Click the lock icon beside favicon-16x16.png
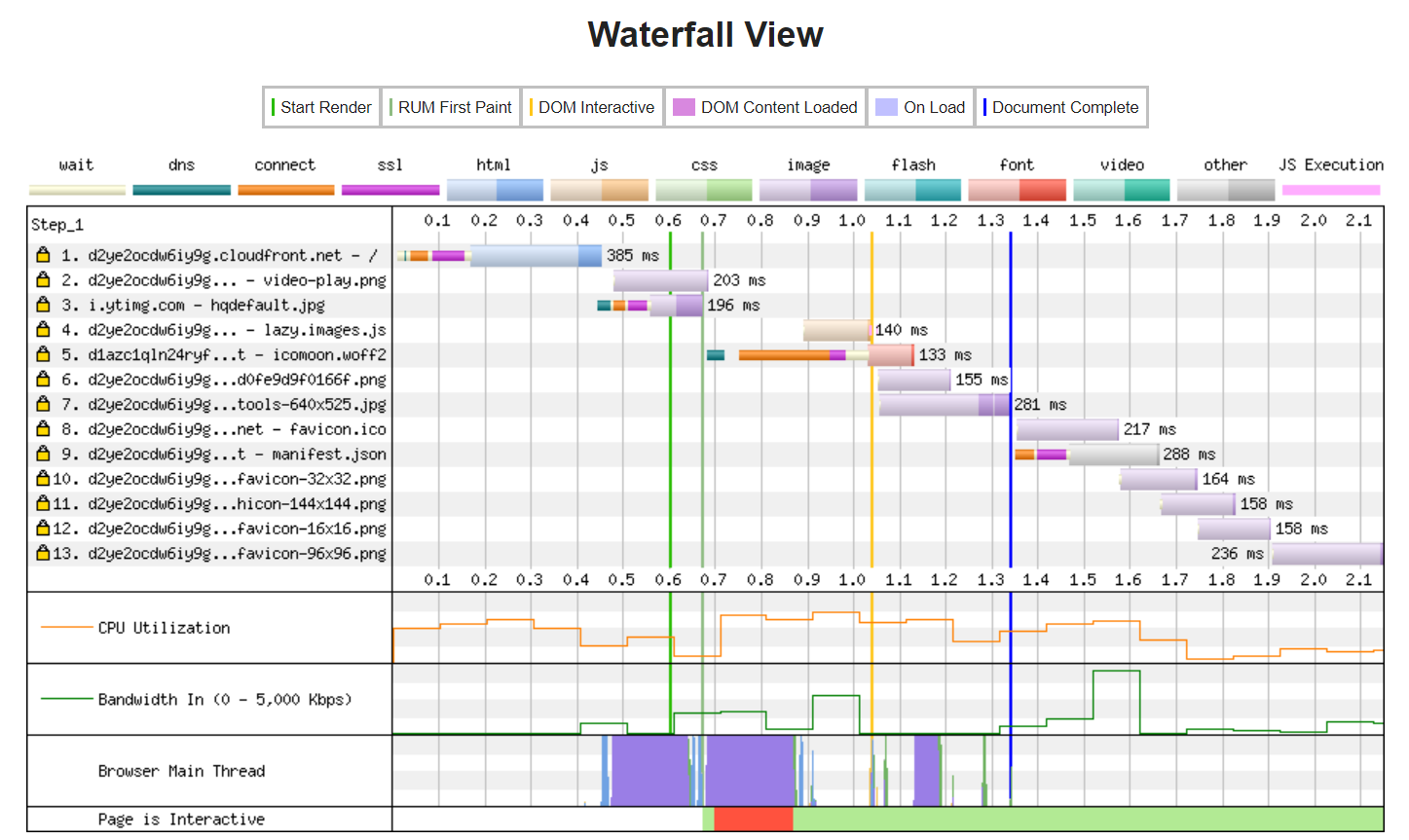The image size is (1409, 840). (43, 529)
